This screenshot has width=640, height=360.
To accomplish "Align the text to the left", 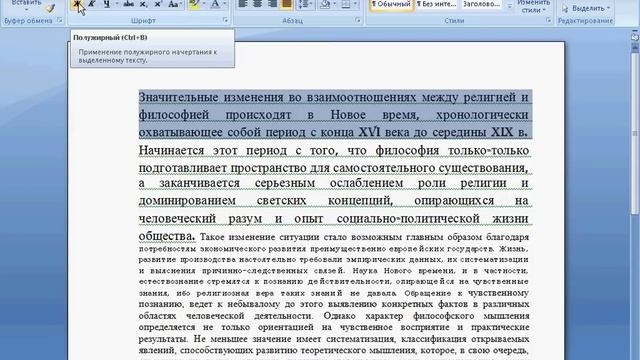I will [243, 4].
